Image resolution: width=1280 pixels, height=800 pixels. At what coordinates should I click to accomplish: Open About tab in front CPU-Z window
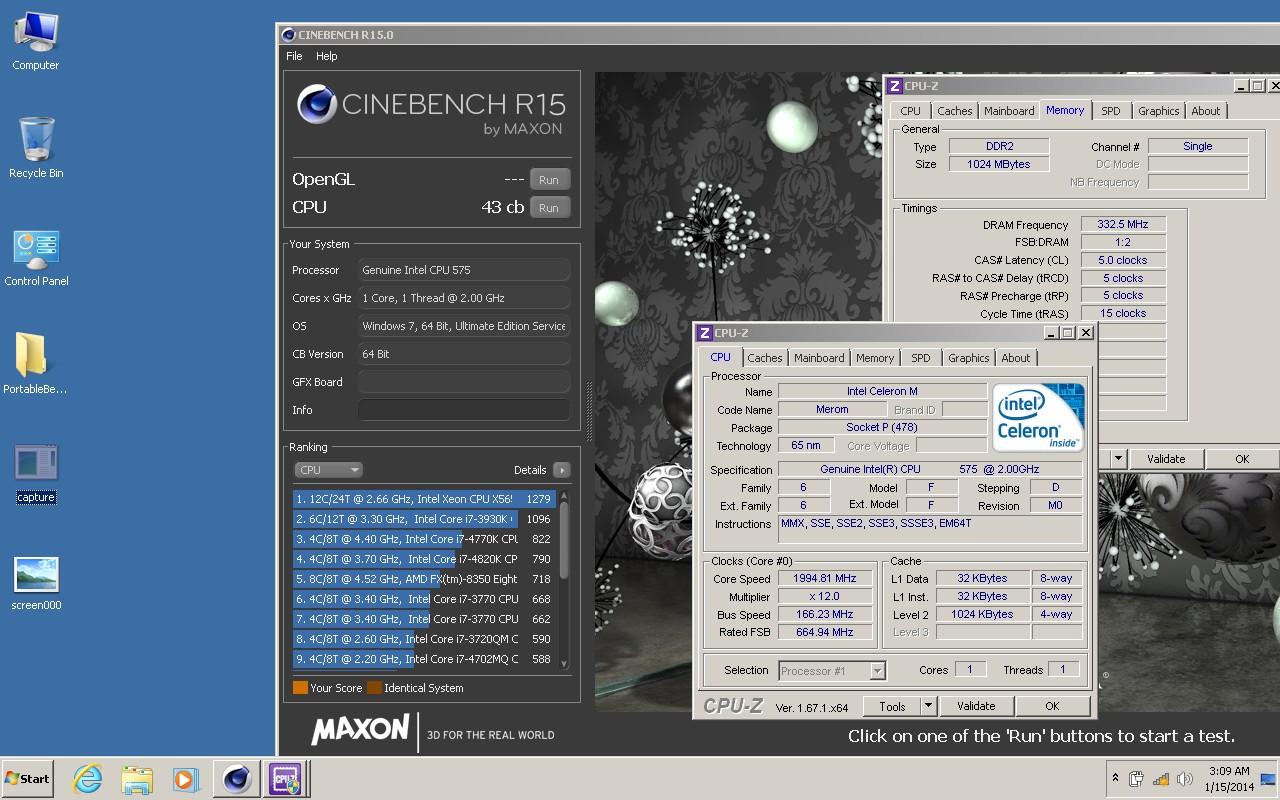[1016, 358]
